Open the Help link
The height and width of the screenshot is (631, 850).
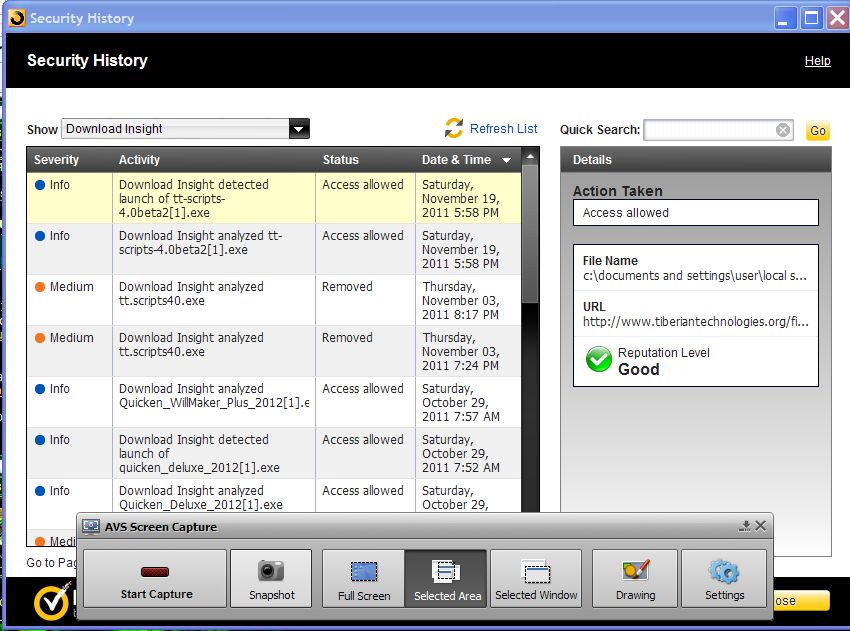(x=817, y=61)
